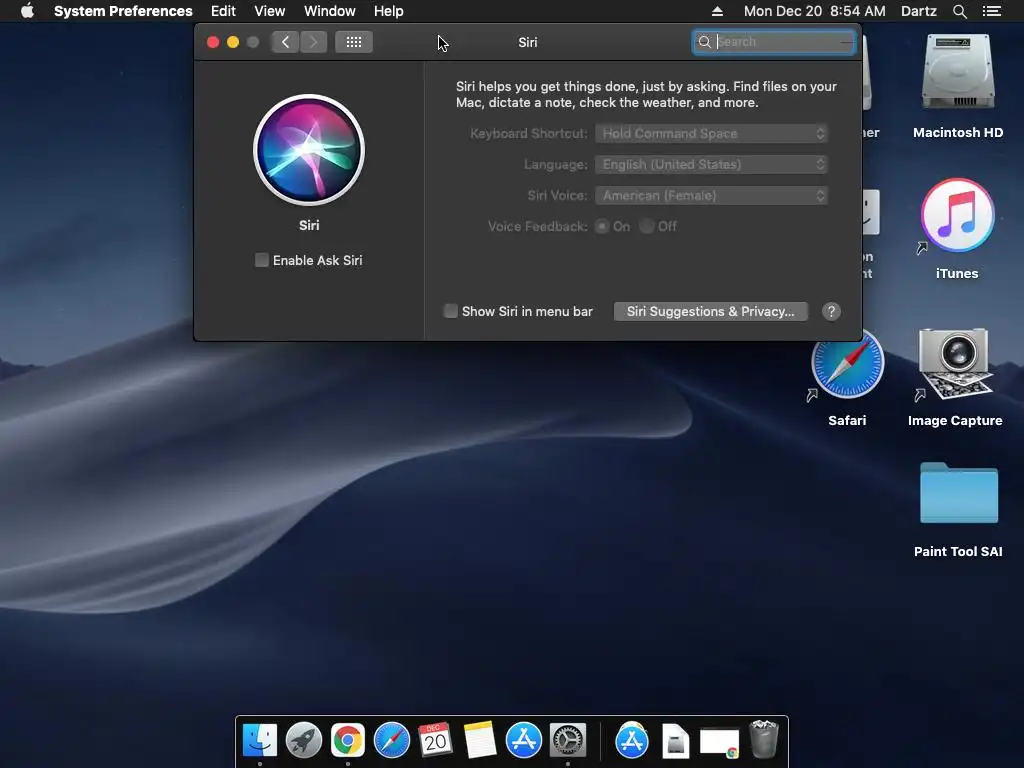Open Applications folder stack in Dock
The width and height of the screenshot is (1024, 768).
pyautogui.click(x=632, y=741)
